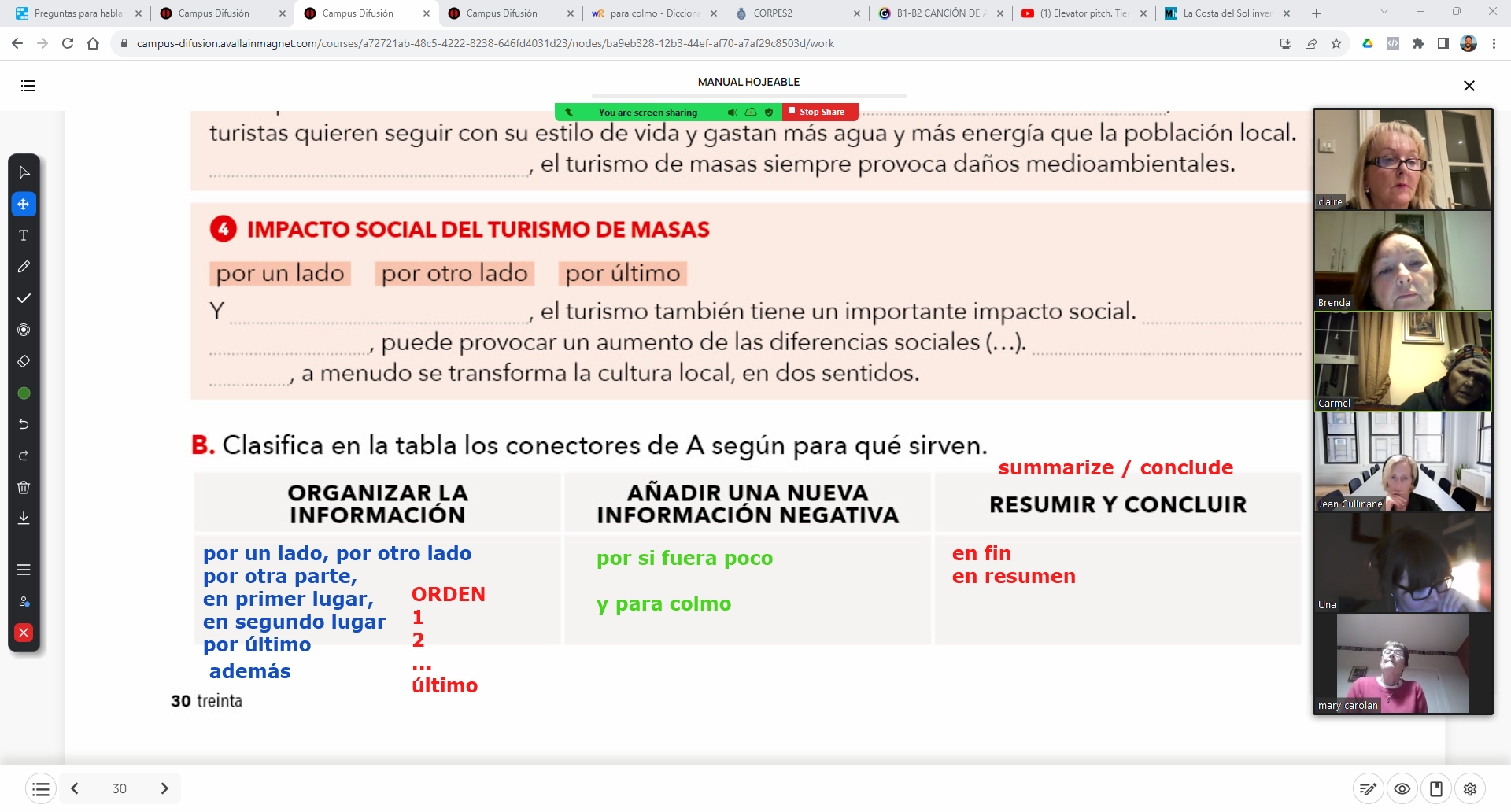1511x812 pixels.
Task: Open the page list at bottom left
Action: 41,788
